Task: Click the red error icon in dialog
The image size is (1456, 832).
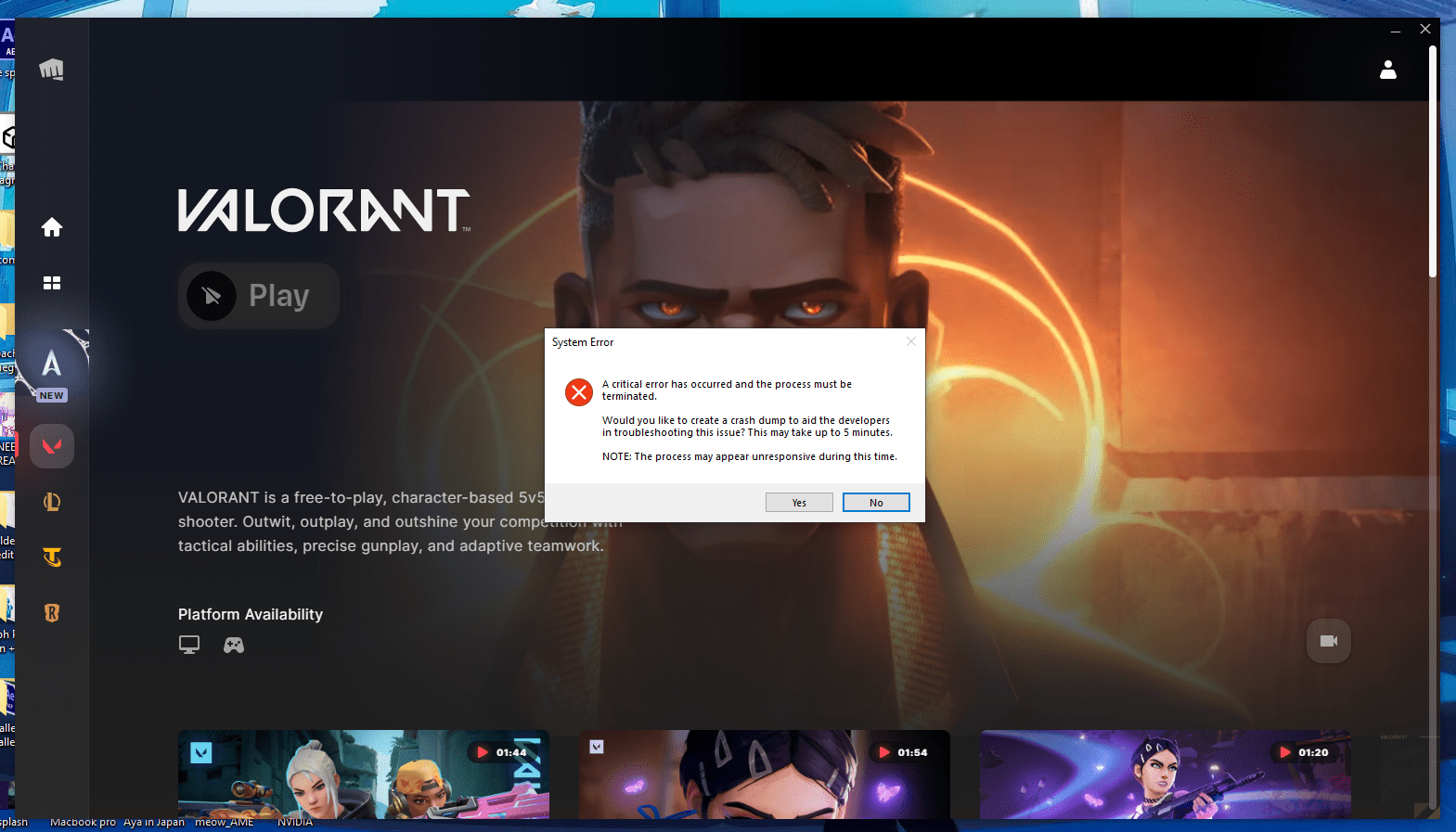Action: click(x=579, y=392)
